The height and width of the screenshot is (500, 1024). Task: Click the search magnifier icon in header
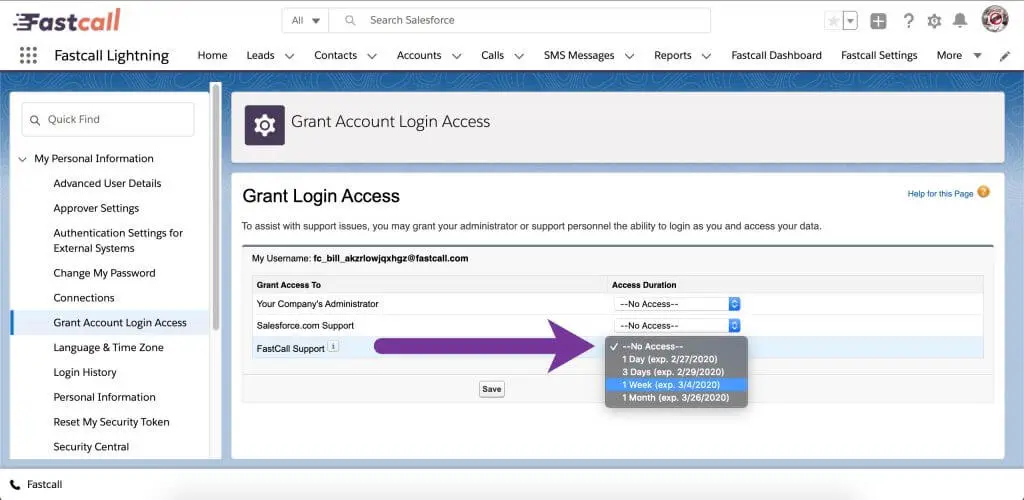(350, 20)
